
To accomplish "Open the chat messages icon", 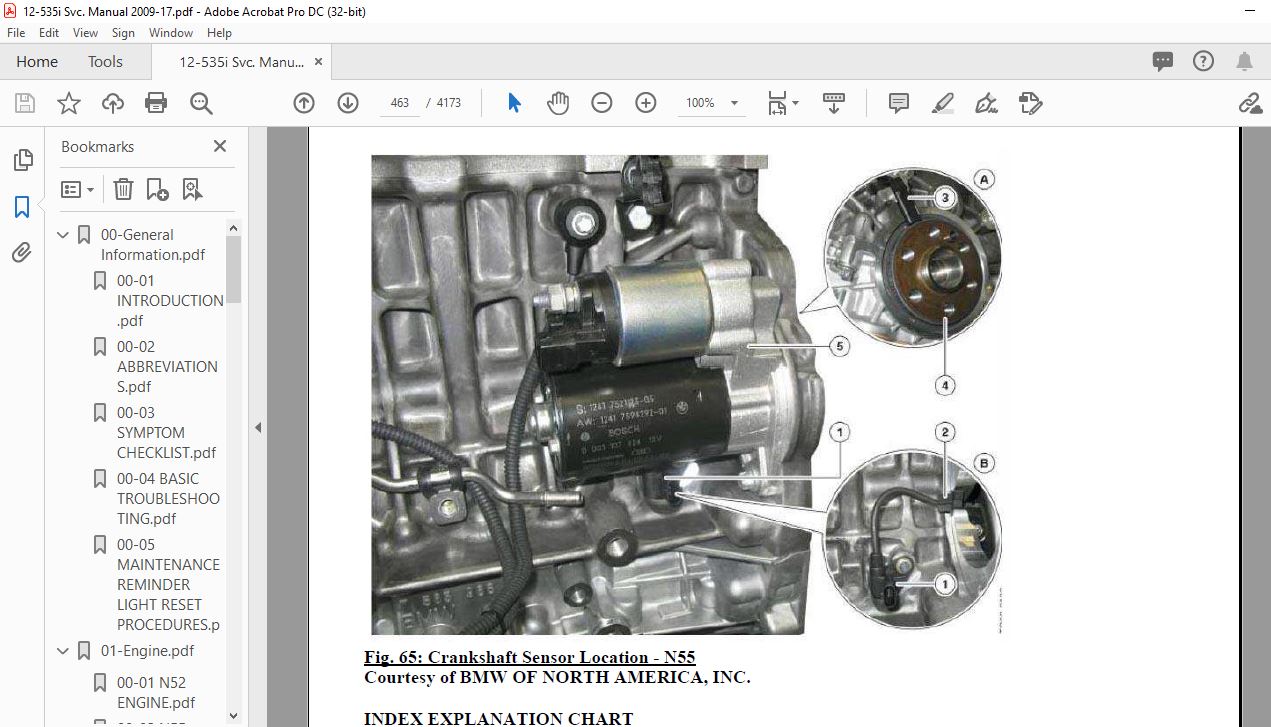I will pos(1162,62).
